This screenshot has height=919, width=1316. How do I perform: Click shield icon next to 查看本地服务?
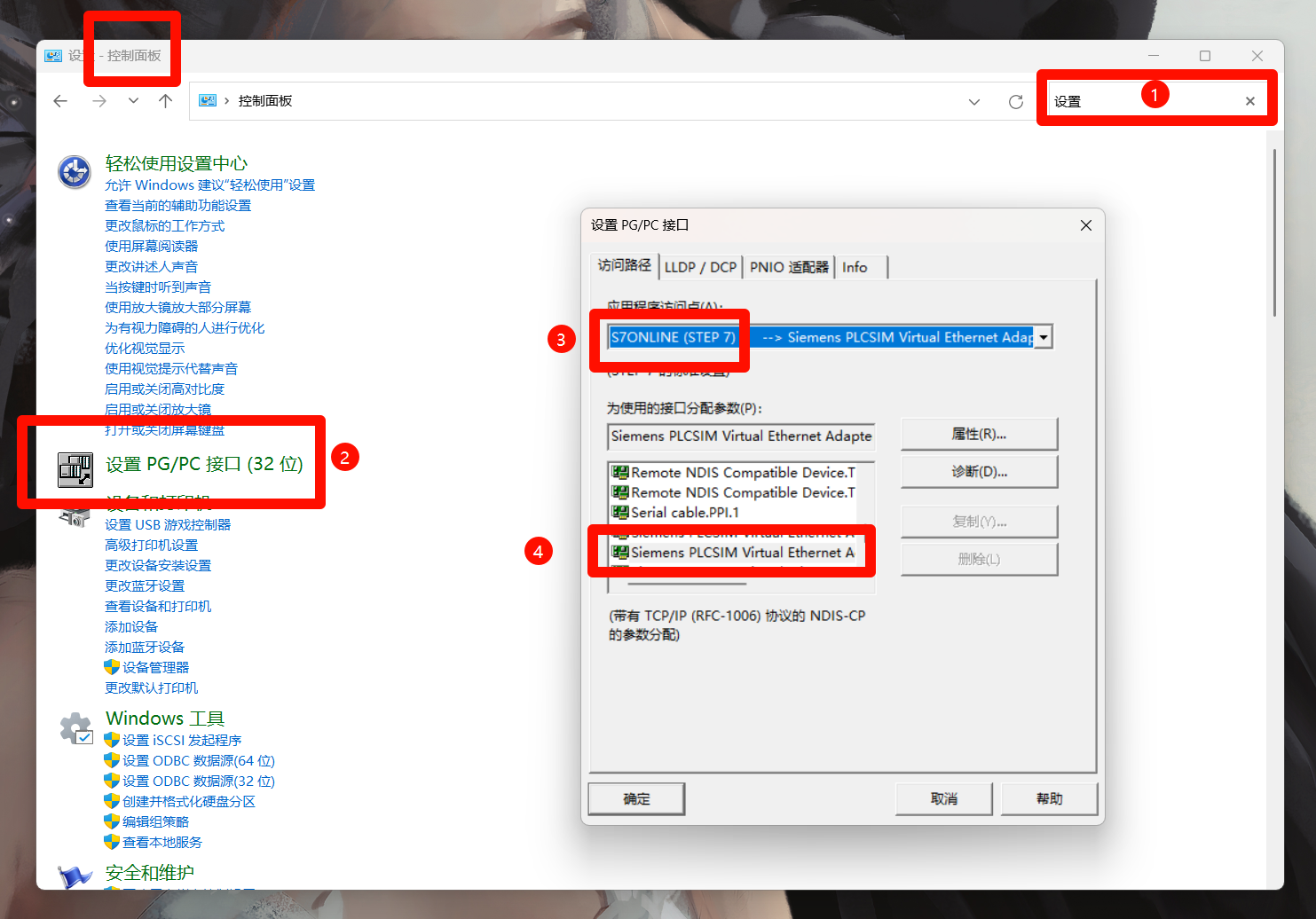click(112, 842)
